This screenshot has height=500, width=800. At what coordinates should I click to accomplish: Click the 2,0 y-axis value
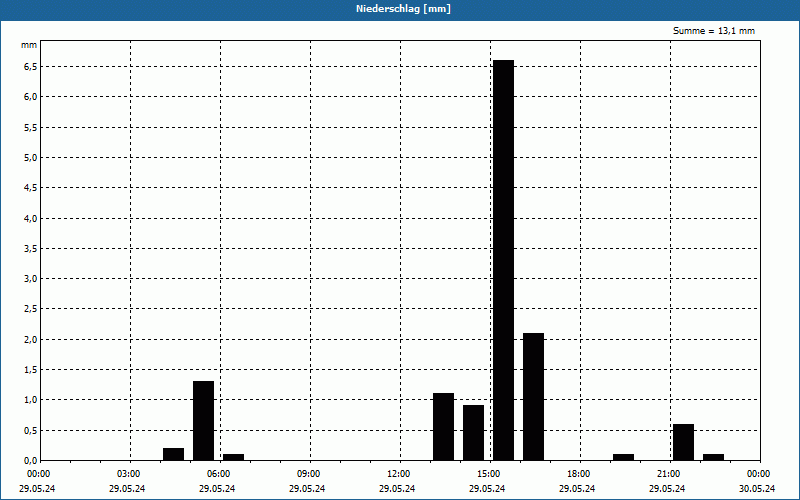[x=31, y=339]
